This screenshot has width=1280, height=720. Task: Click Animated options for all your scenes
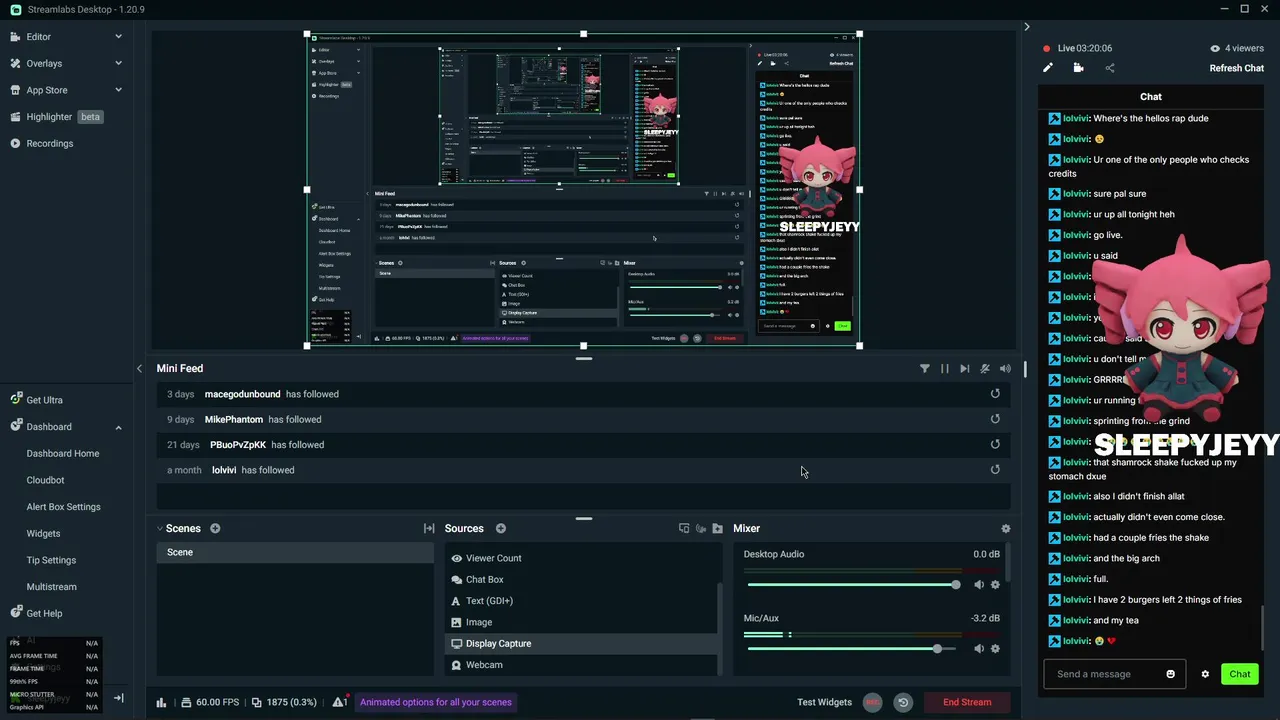(436, 702)
